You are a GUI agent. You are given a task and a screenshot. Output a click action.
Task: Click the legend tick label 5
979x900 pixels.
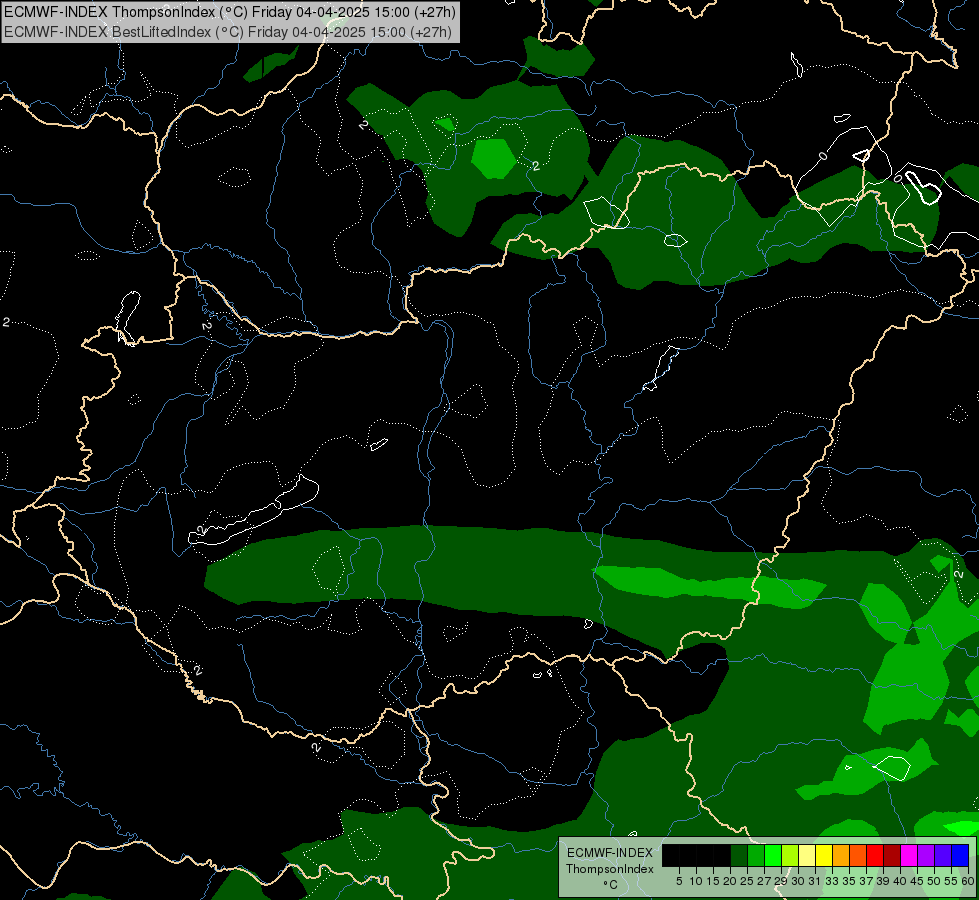coord(679,881)
